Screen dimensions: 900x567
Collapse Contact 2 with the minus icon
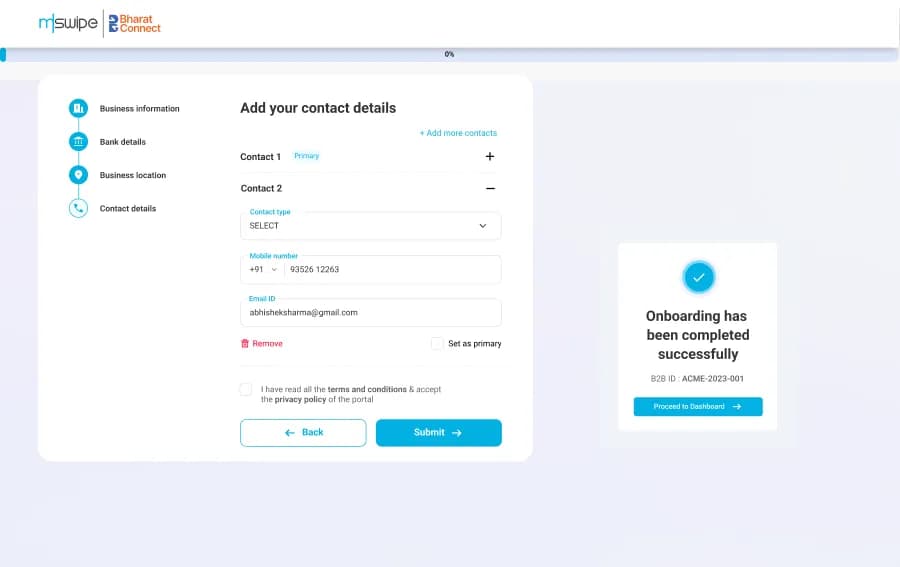(490, 188)
